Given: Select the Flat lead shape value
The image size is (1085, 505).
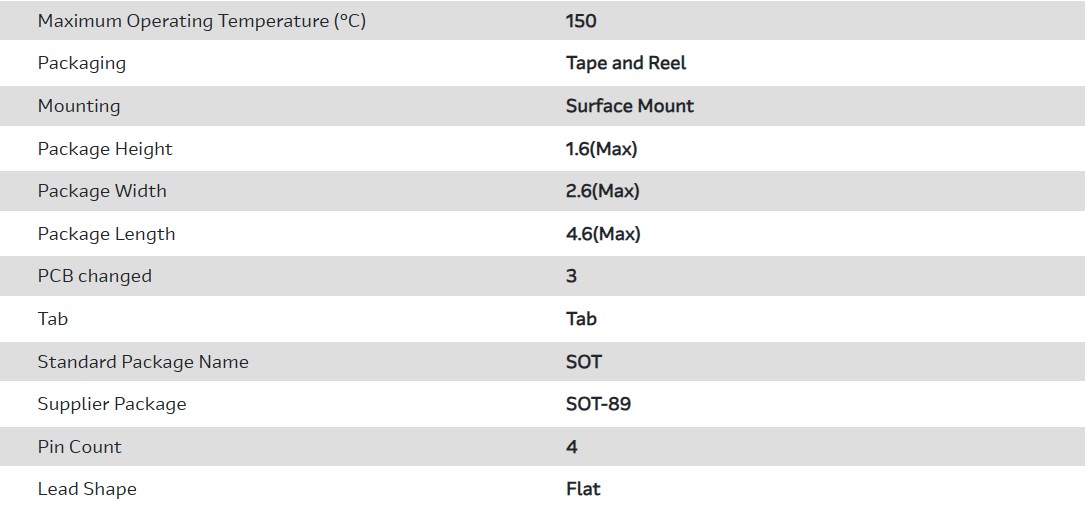Looking at the screenshot, I should [x=583, y=489].
